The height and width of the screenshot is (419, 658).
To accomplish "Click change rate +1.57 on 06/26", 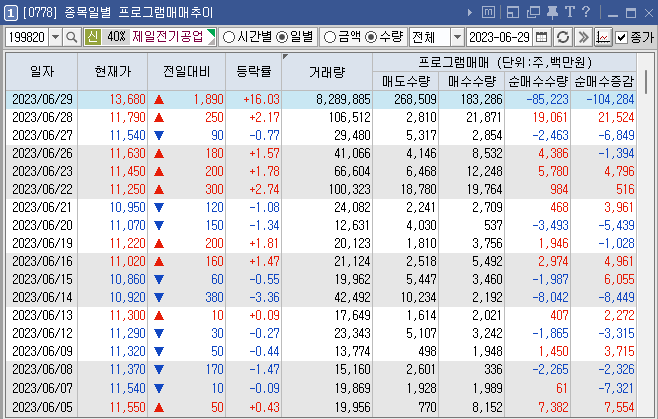I will [x=264, y=154].
